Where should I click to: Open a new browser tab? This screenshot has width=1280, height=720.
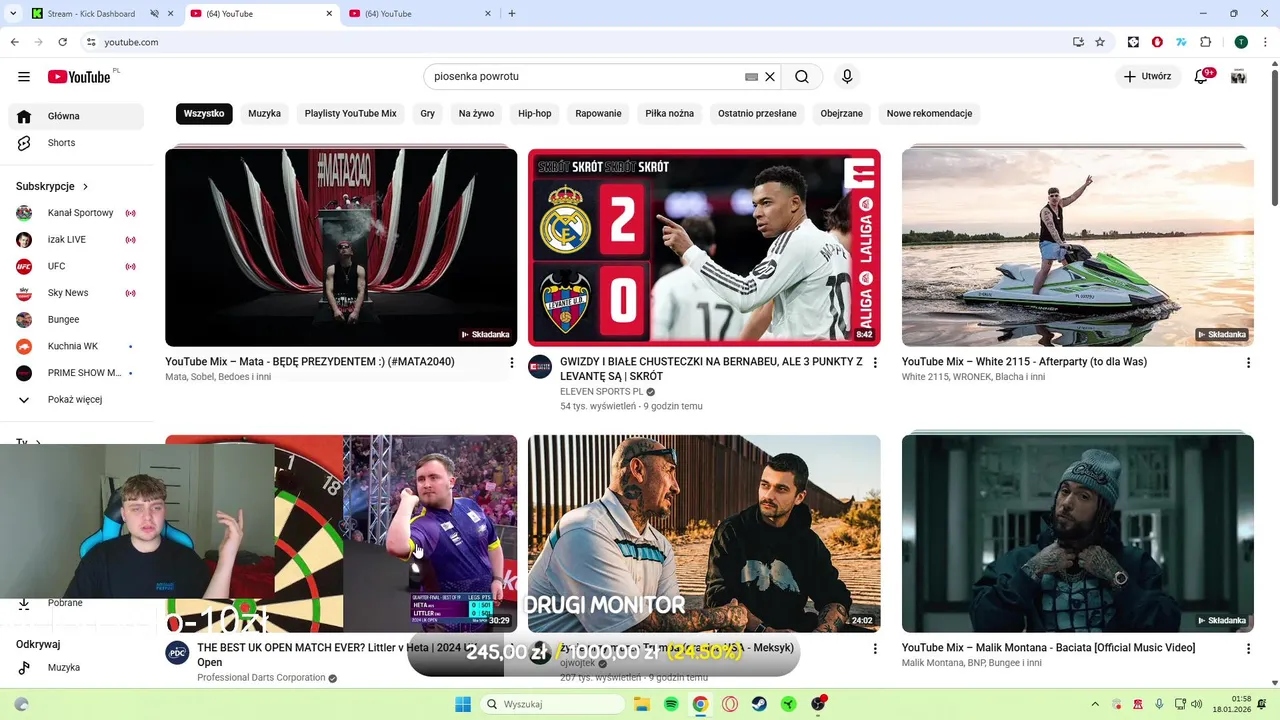pos(512,14)
